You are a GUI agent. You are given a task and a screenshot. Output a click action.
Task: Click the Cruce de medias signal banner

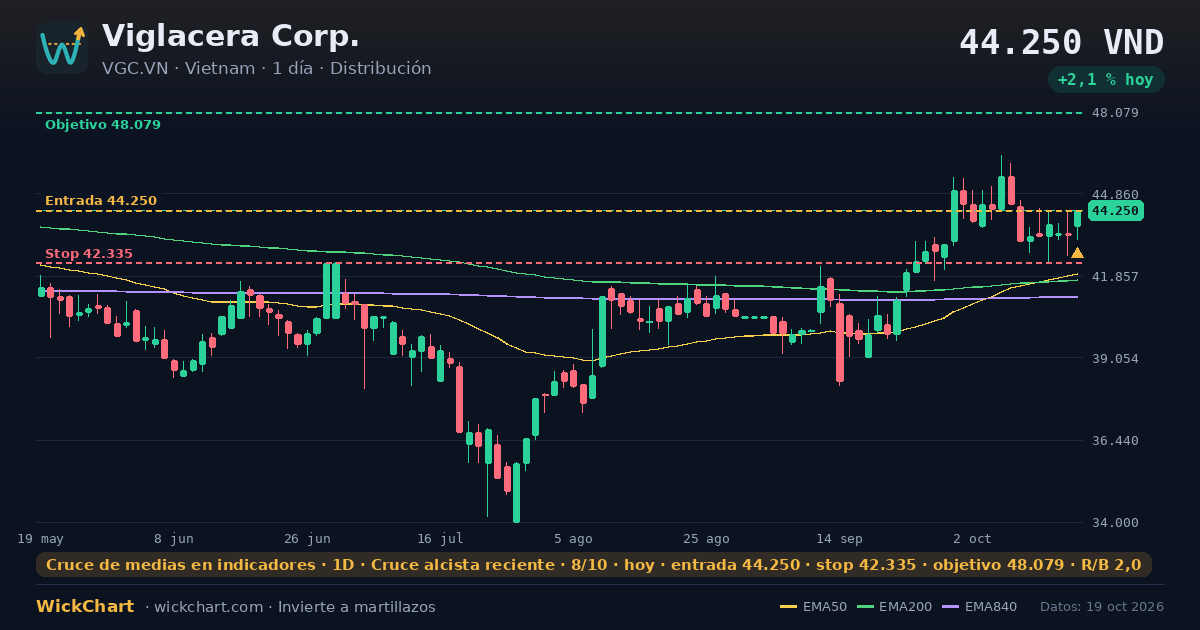pos(594,565)
